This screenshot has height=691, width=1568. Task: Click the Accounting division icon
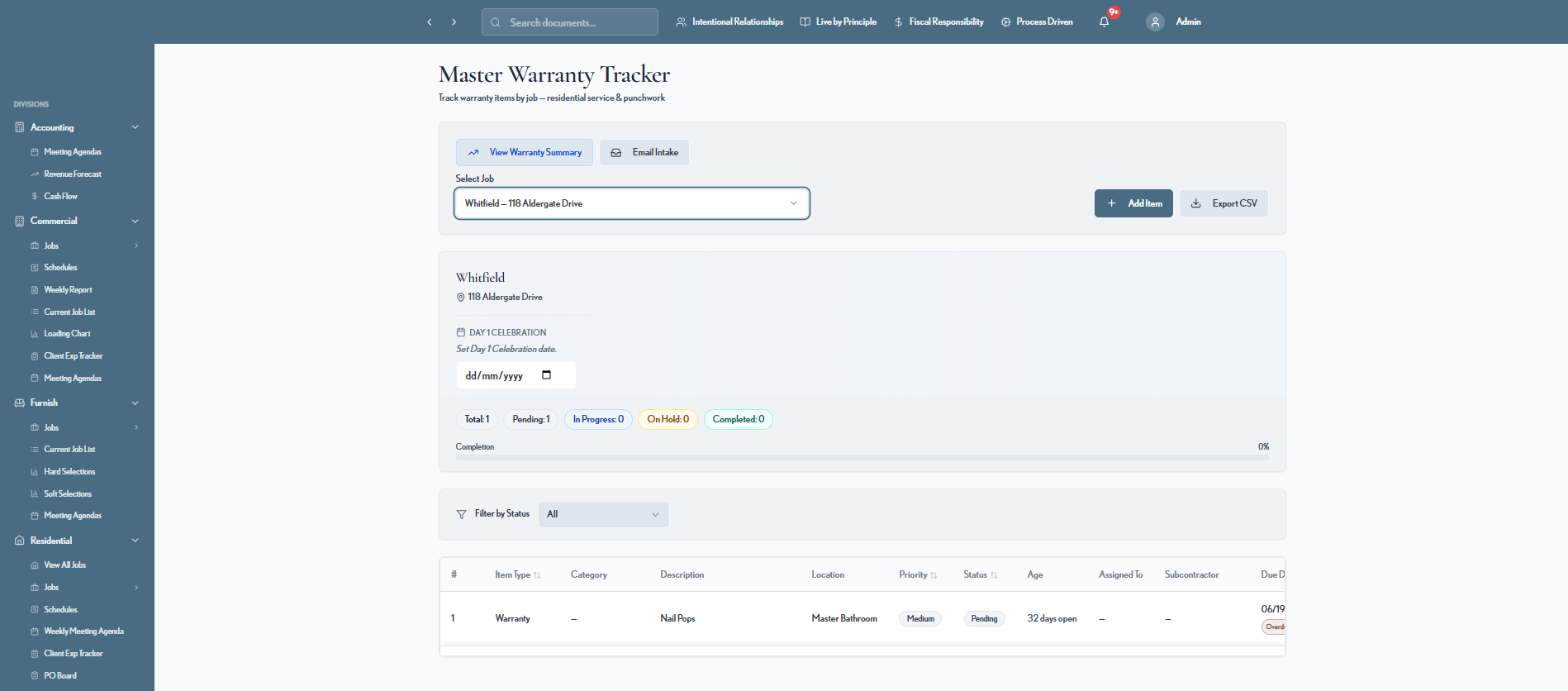point(20,127)
